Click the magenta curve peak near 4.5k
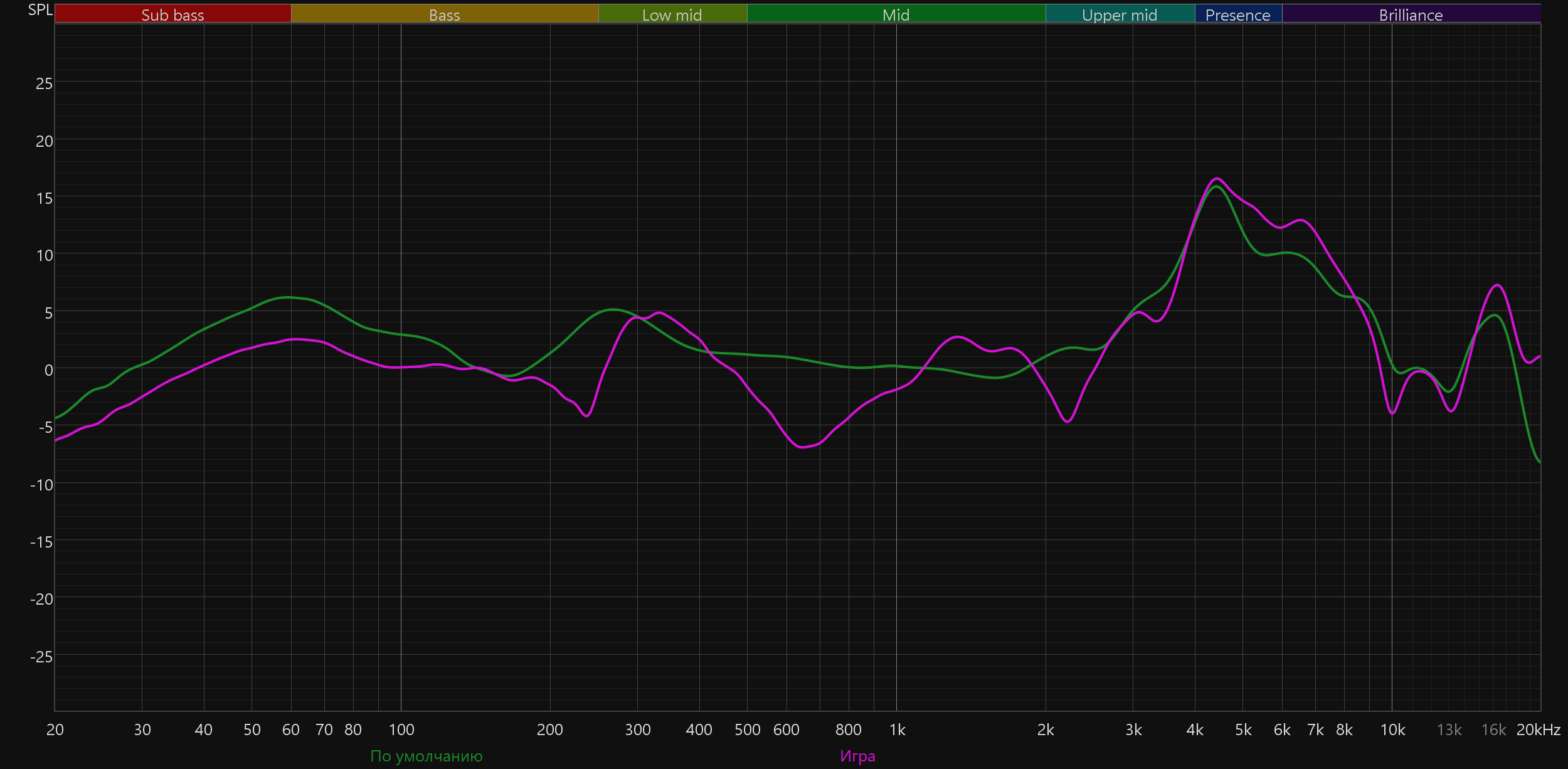1568x769 pixels. (1216, 179)
